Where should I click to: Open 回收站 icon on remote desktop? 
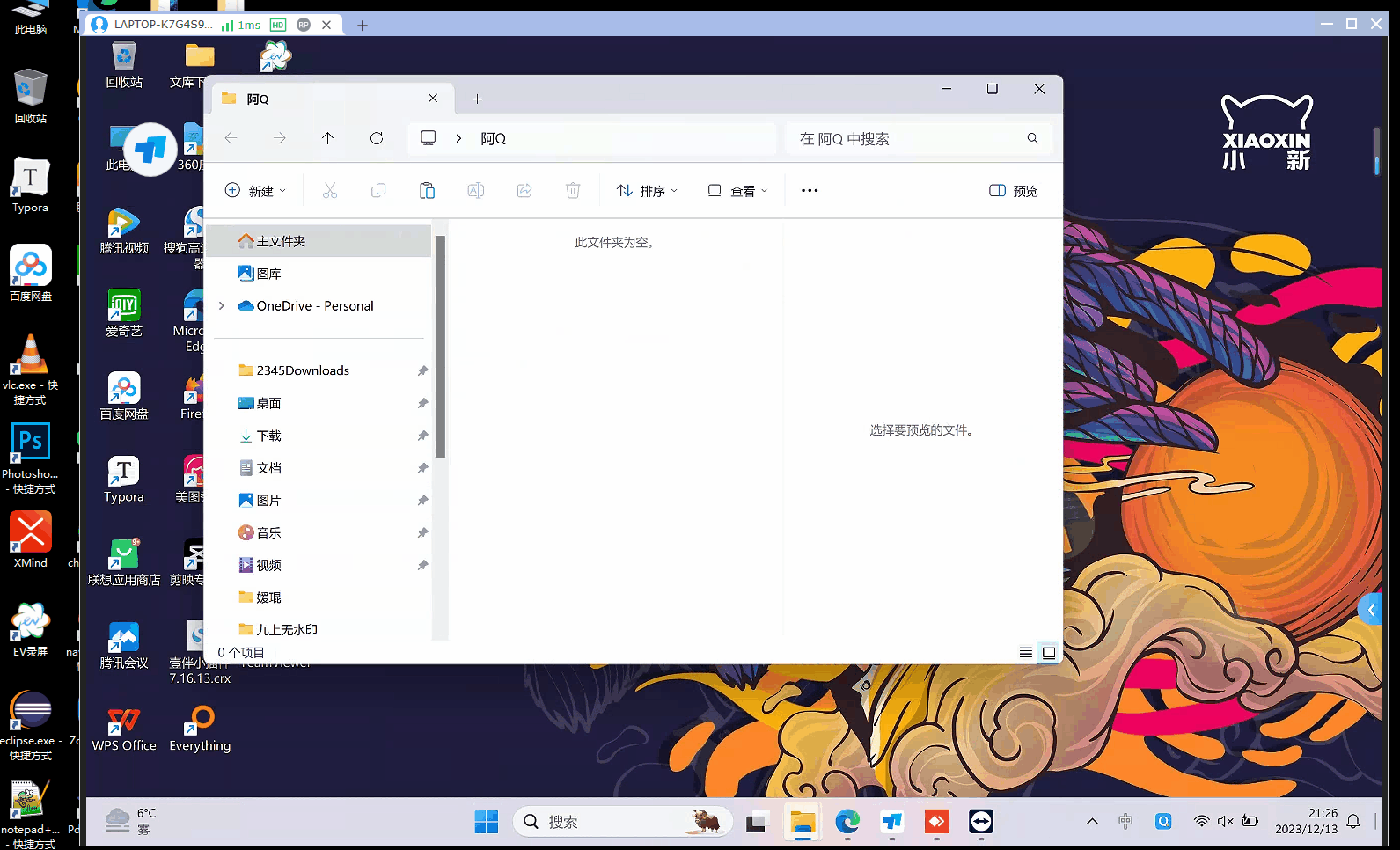click(x=124, y=65)
